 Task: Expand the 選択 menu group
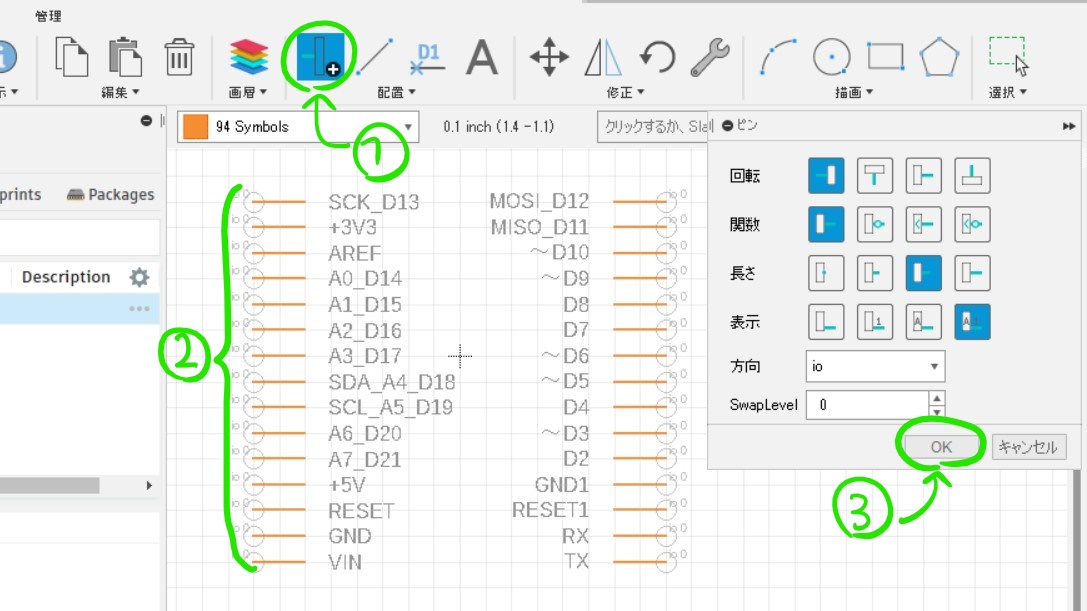(x=1007, y=92)
